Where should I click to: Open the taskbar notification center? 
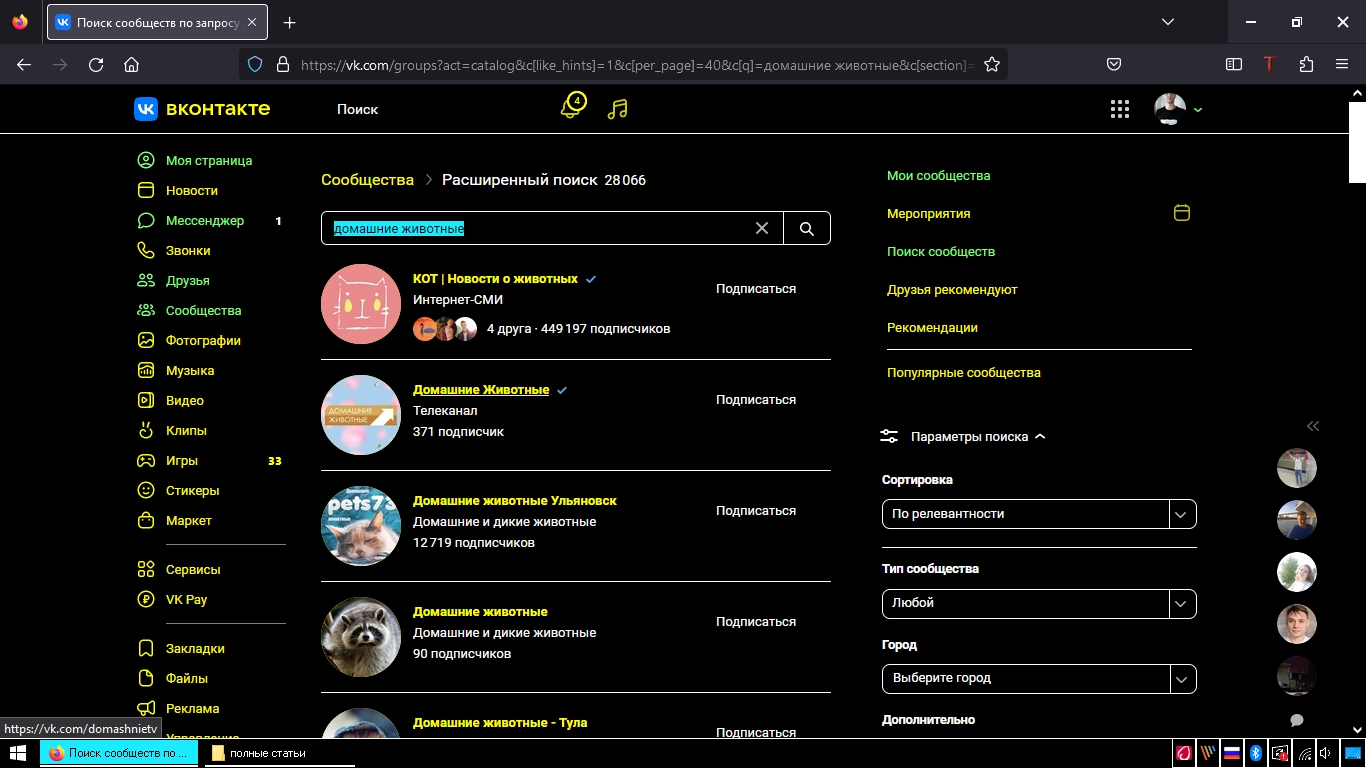[x=1351, y=753]
